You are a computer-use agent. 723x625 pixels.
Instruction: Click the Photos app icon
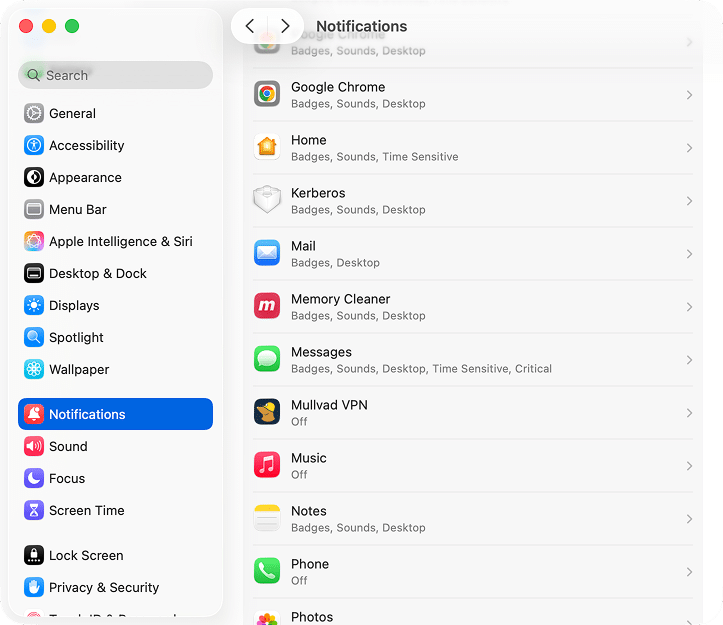pyautogui.click(x=267, y=618)
